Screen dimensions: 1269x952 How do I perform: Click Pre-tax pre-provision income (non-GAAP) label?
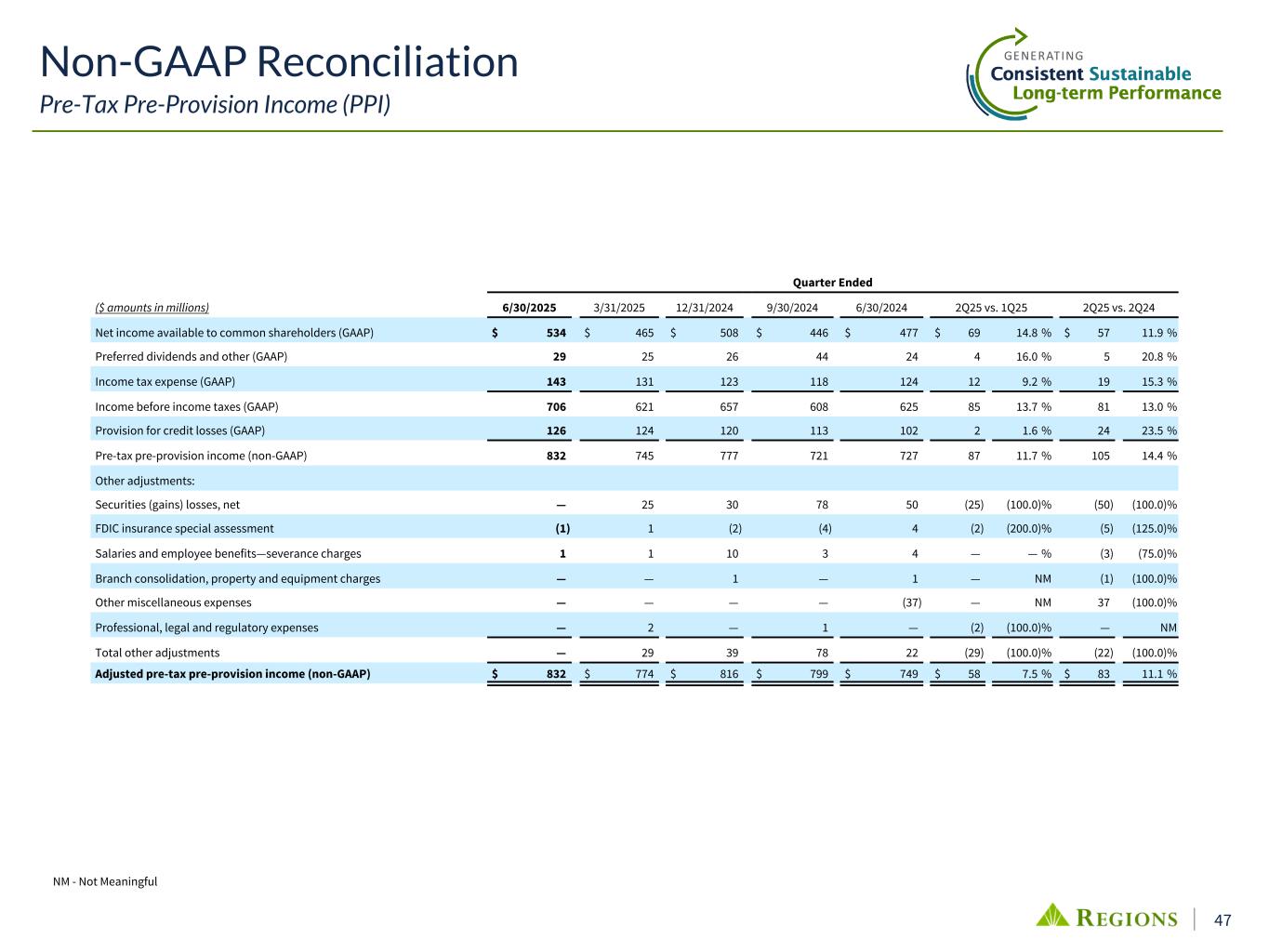(201, 456)
